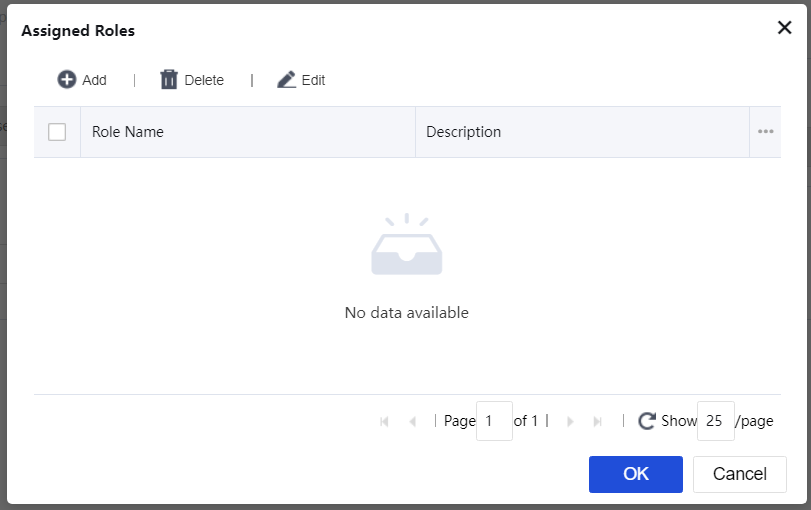Click the rows-per-page field showing 25
The width and height of the screenshot is (811, 510).
[715, 421]
